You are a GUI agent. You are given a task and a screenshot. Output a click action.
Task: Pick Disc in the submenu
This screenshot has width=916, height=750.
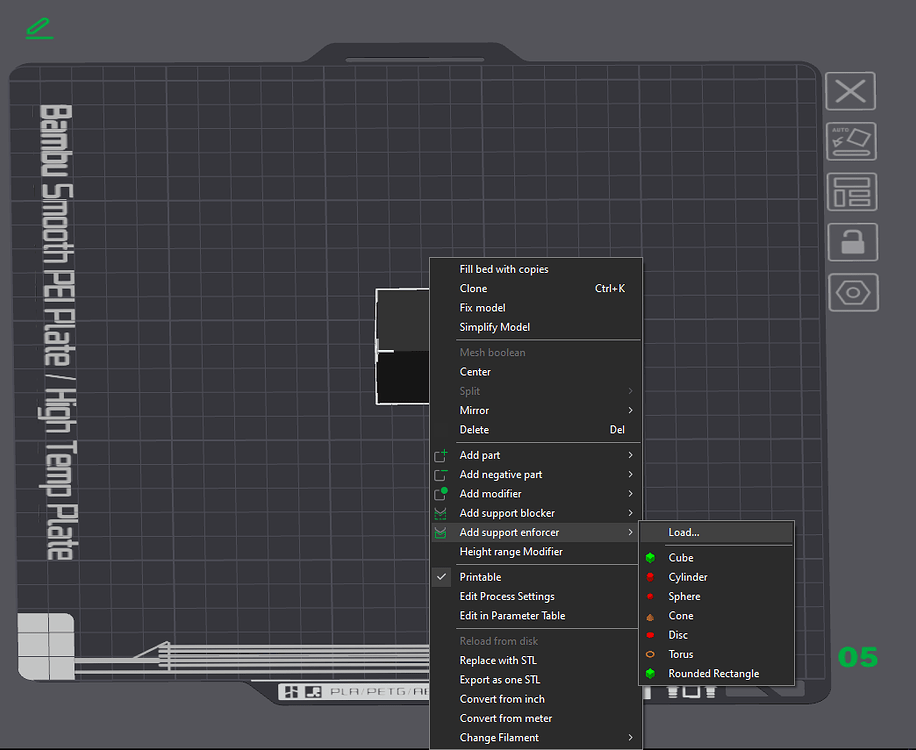[717, 635]
